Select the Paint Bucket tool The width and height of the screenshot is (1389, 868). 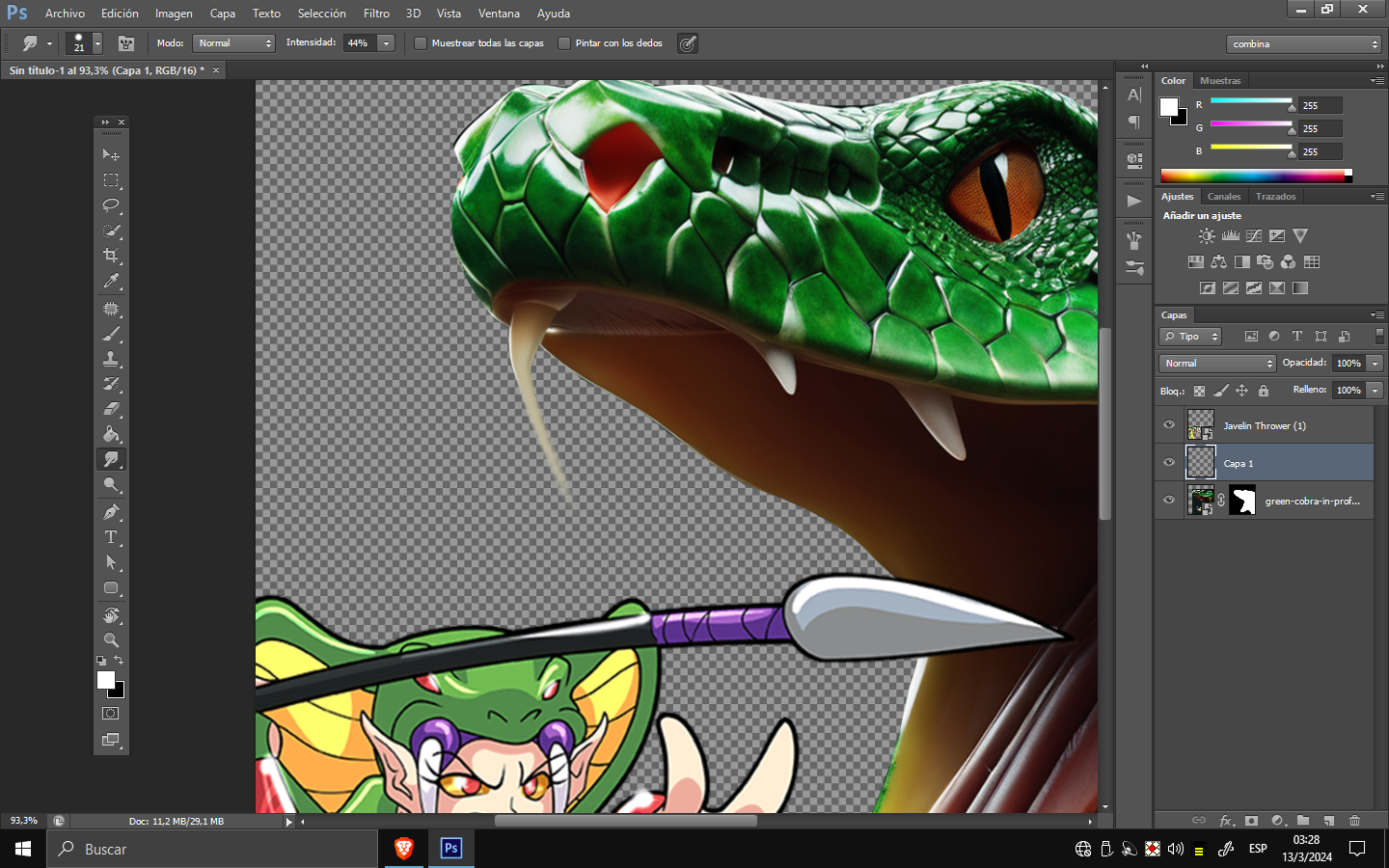click(111, 434)
